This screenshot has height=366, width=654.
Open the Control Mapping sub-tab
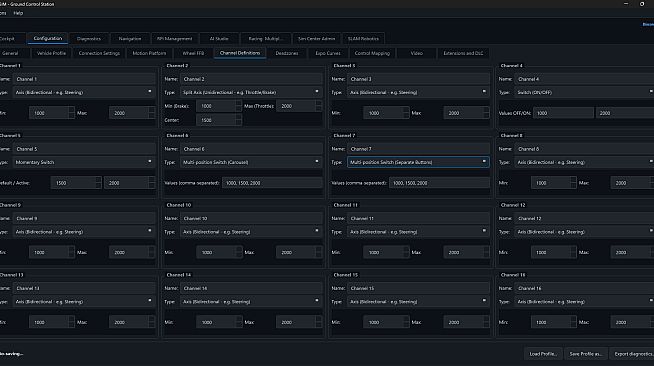pos(372,53)
